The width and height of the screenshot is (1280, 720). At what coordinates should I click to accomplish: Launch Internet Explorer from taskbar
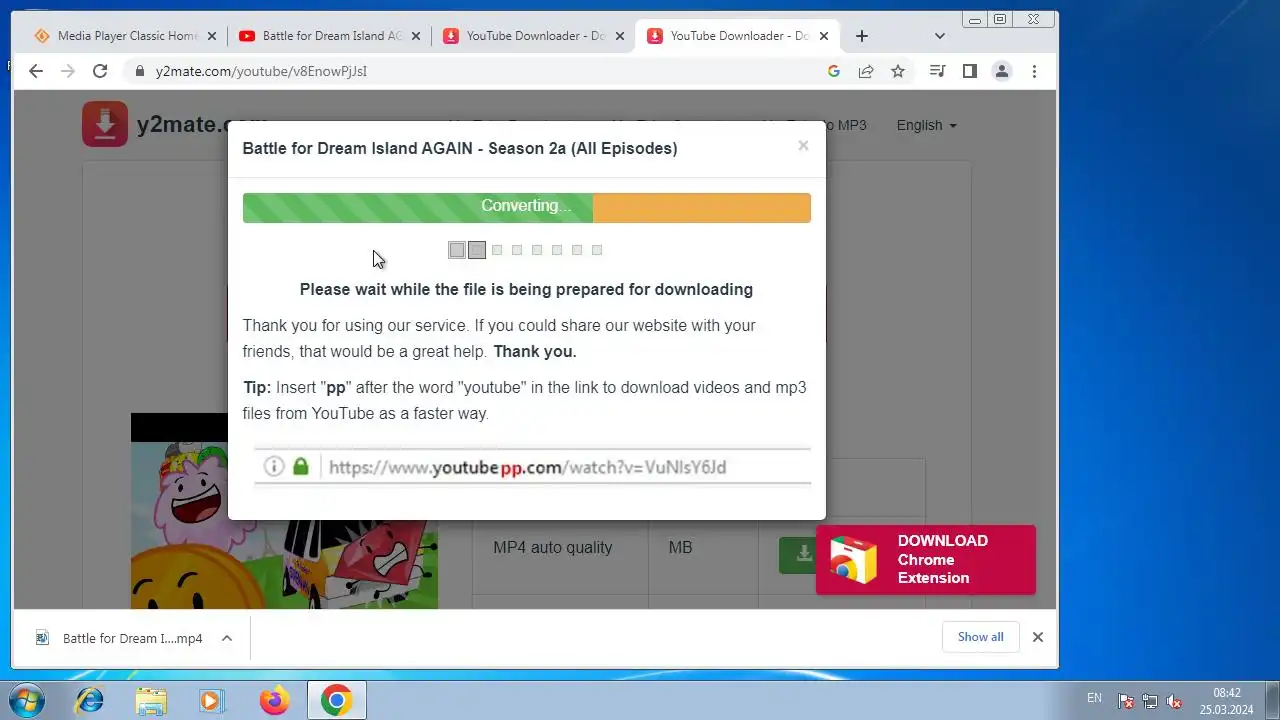[90, 700]
